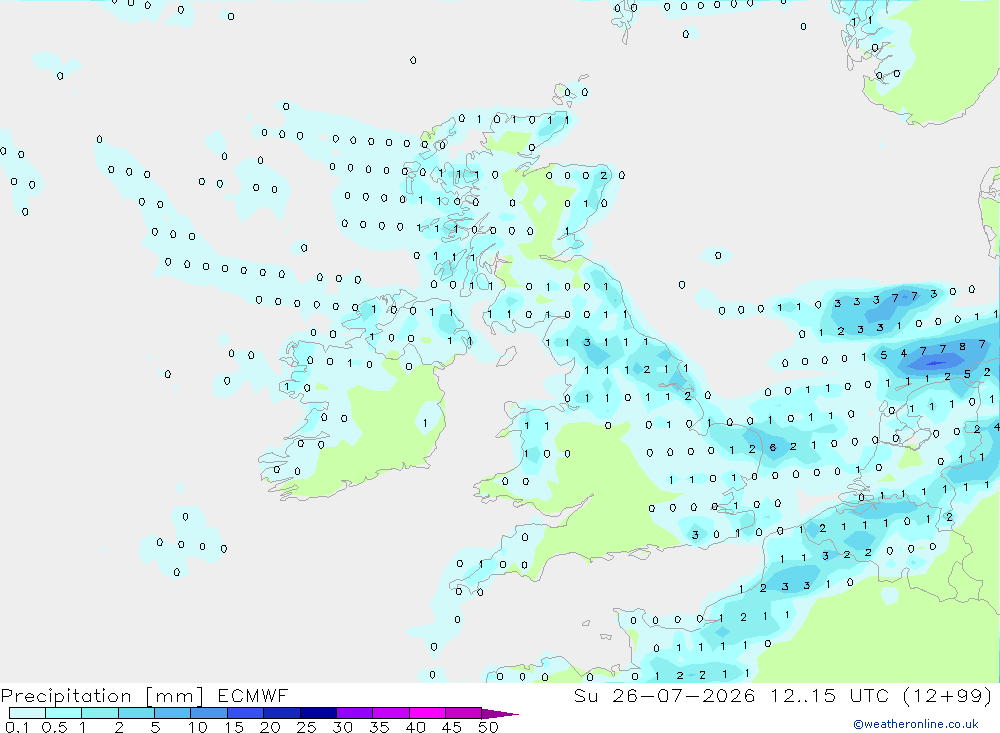Click the date text "26-07-2026"
The width and height of the screenshot is (1000, 733).
click(x=684, y=695)
